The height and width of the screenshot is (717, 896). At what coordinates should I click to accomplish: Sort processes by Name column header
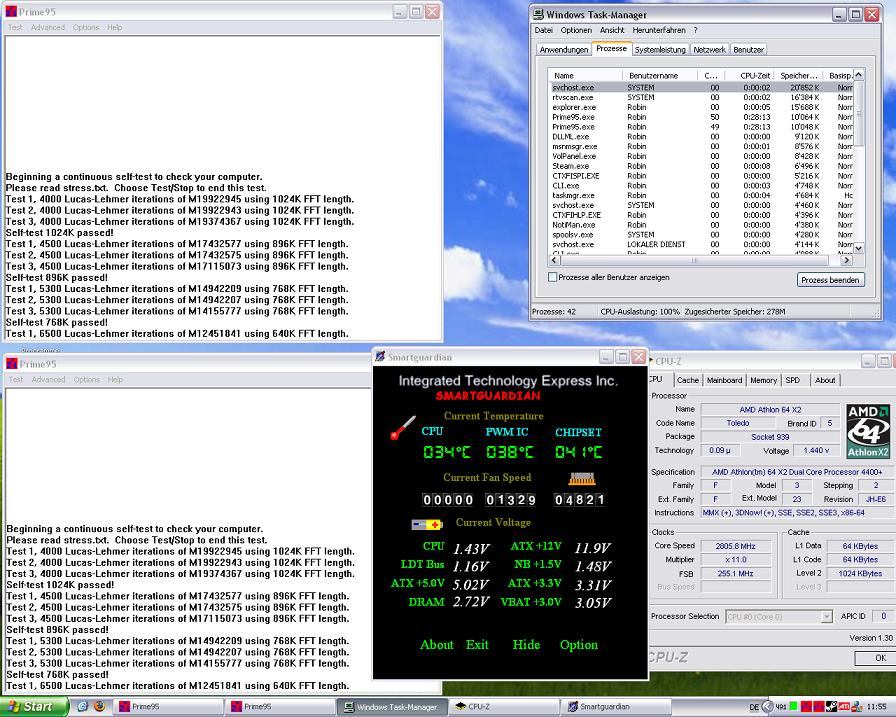[585, 75]
